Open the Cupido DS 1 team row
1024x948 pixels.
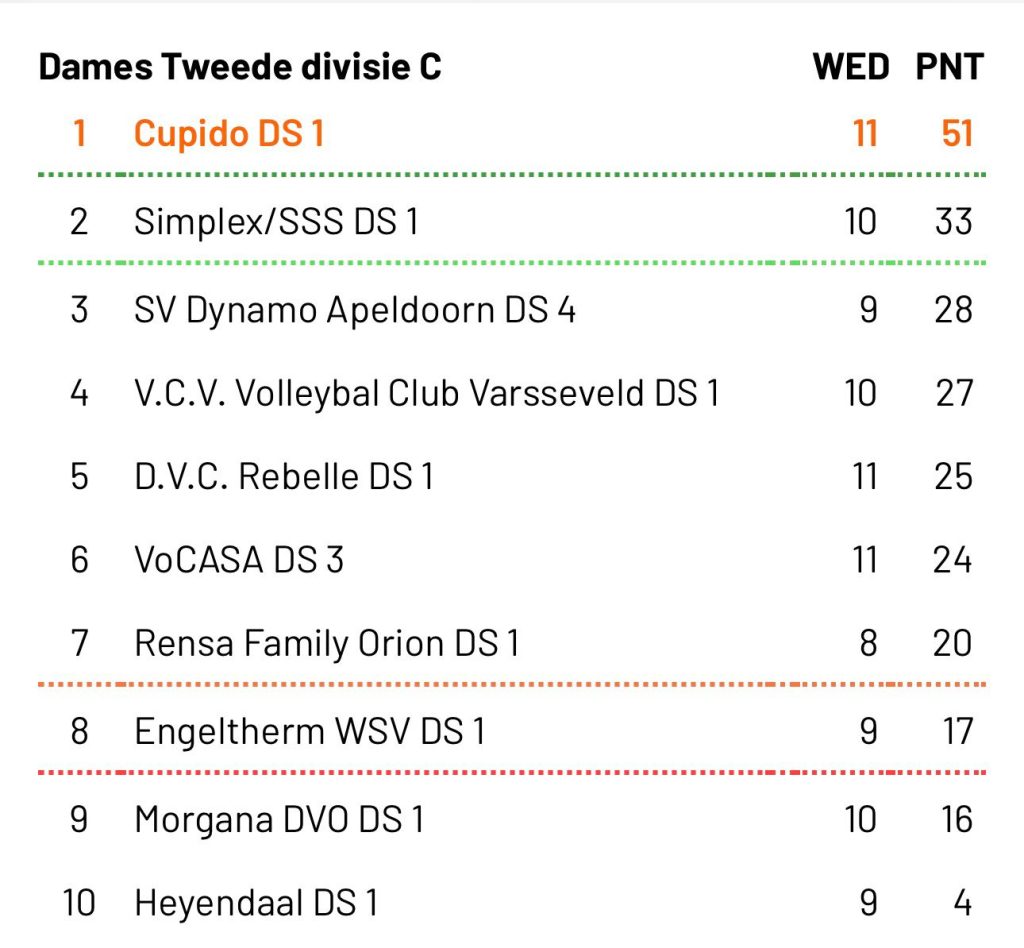point(229,133)
